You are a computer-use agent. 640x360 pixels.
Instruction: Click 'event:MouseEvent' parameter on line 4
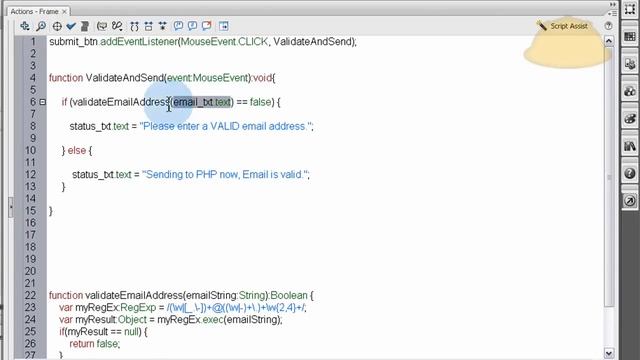pyautogui.click(x=207, y=78)
